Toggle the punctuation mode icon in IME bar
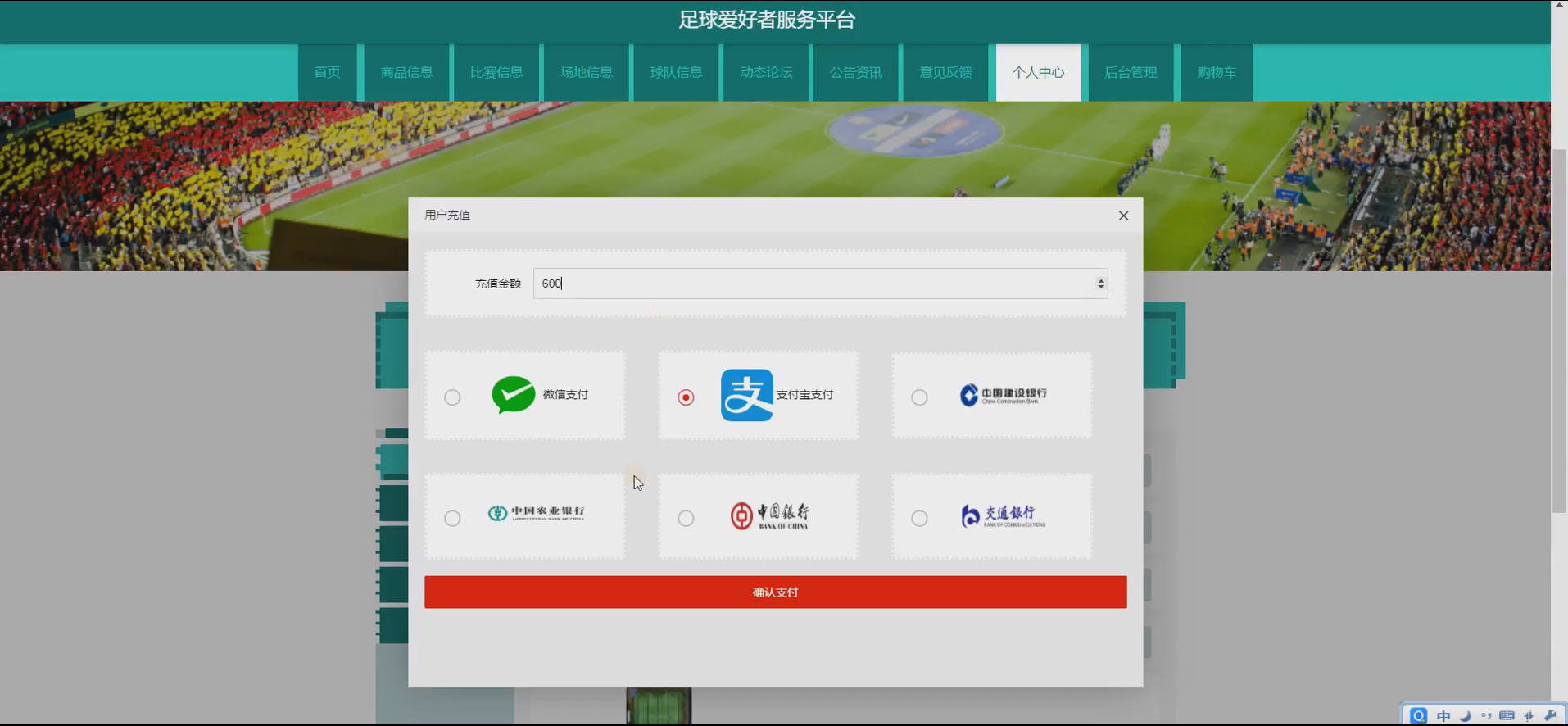Viewport: 1568px width, 726px height. 1486,715
